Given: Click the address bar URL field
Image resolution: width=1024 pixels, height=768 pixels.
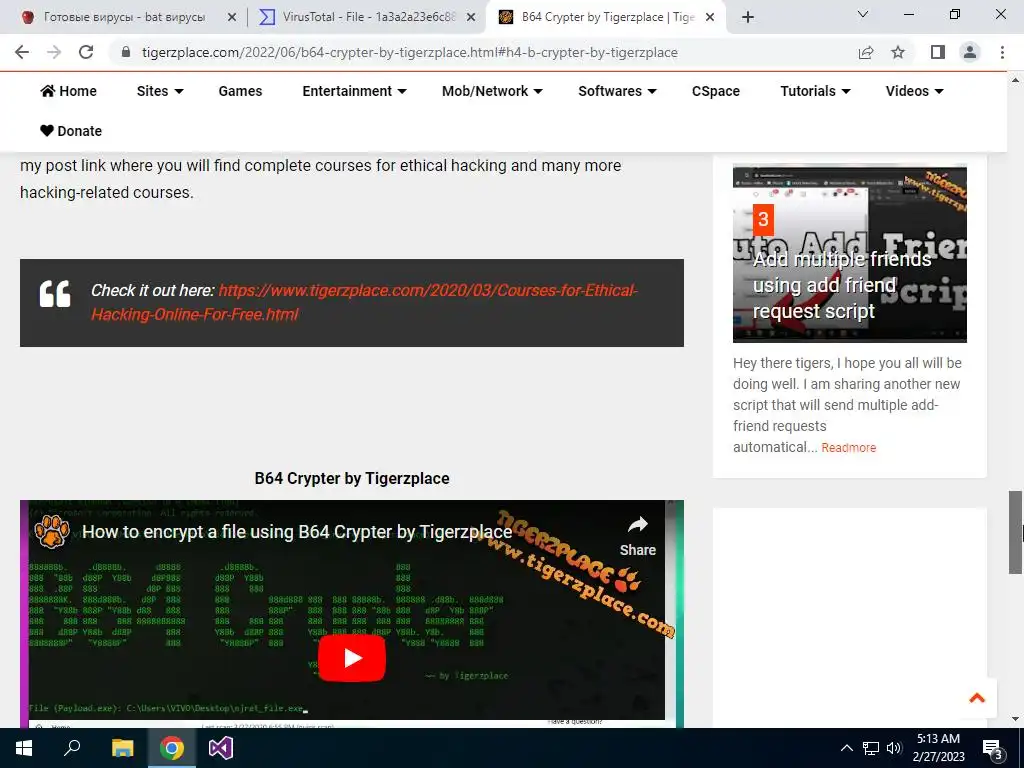Looking at the screenshot, I should click(409, 52).
